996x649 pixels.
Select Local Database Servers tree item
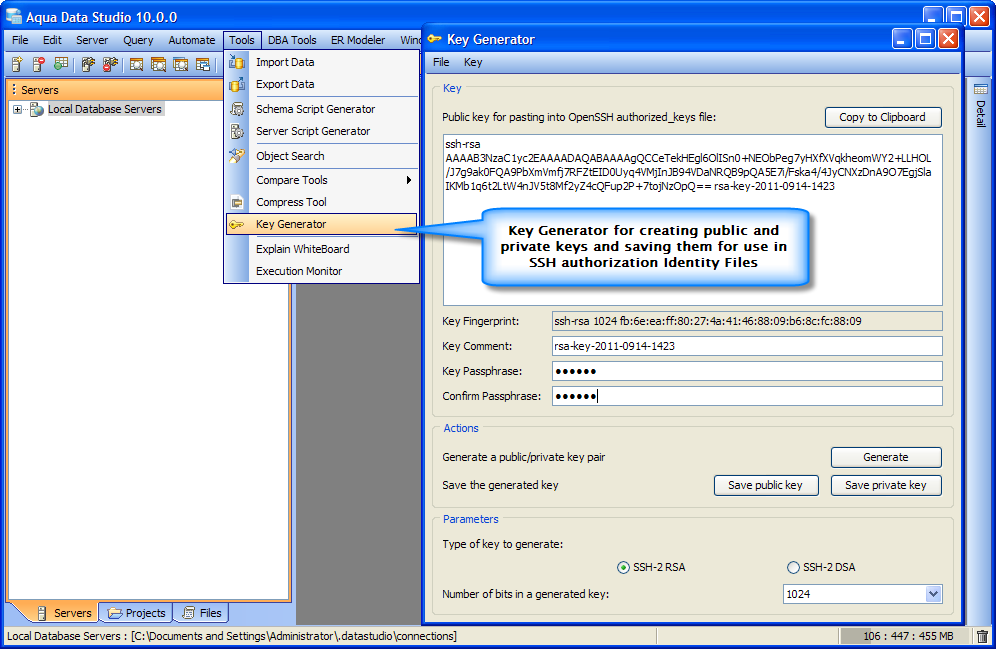(105, 109)
